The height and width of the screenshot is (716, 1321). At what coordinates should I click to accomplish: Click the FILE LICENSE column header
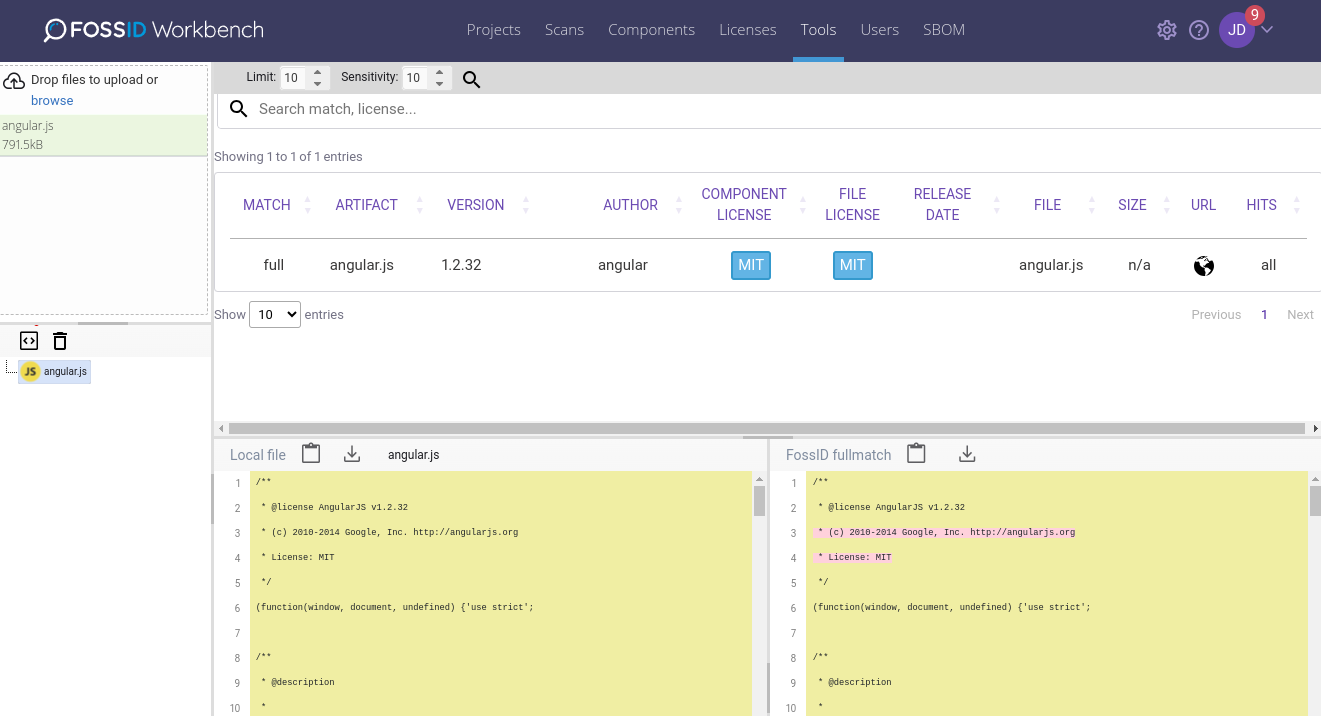coord(852,205)
